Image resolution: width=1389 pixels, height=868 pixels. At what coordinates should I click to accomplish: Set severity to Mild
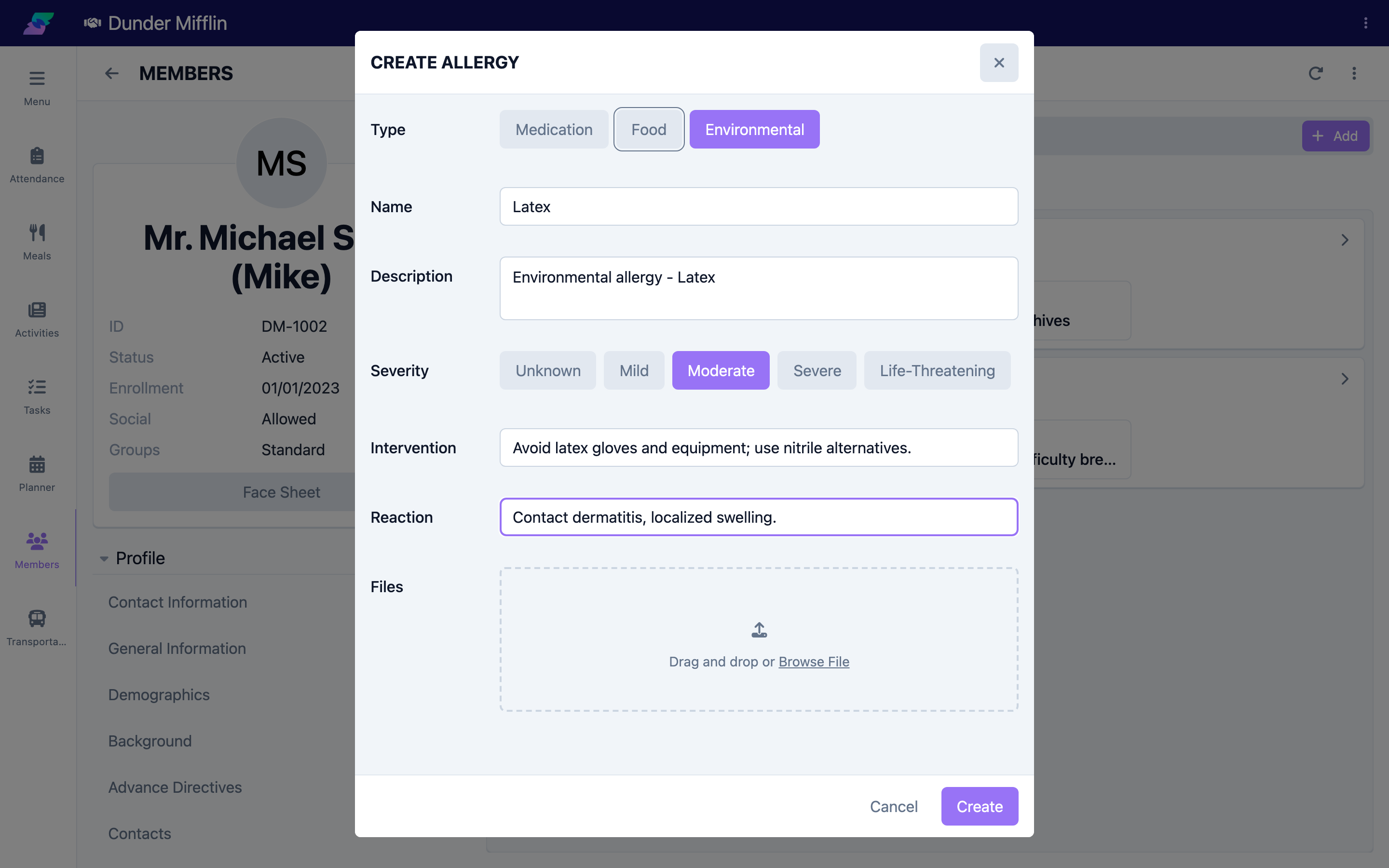click(634, 370)
